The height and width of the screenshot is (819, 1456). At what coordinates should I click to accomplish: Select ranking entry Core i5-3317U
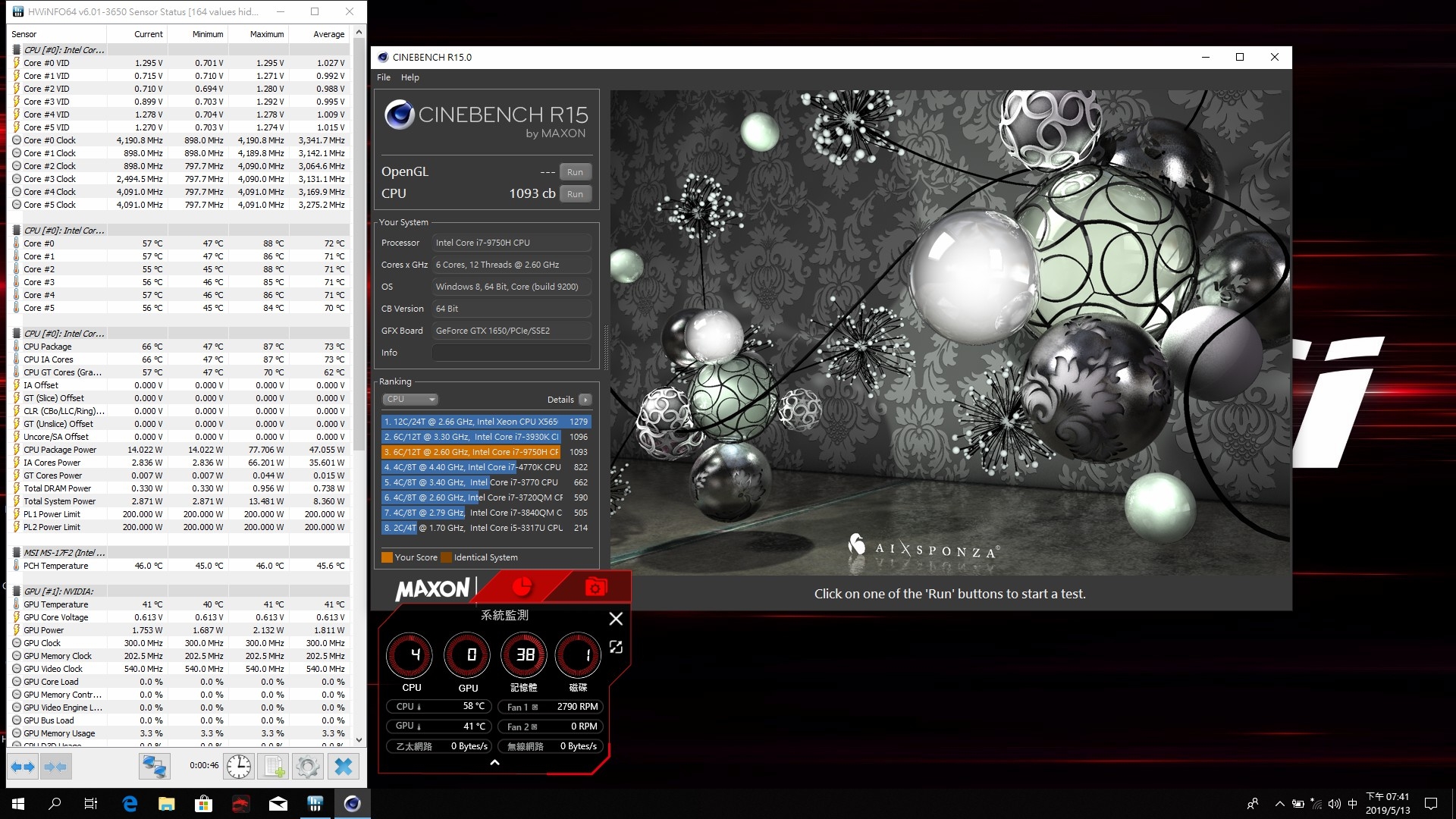pos(486,528)
